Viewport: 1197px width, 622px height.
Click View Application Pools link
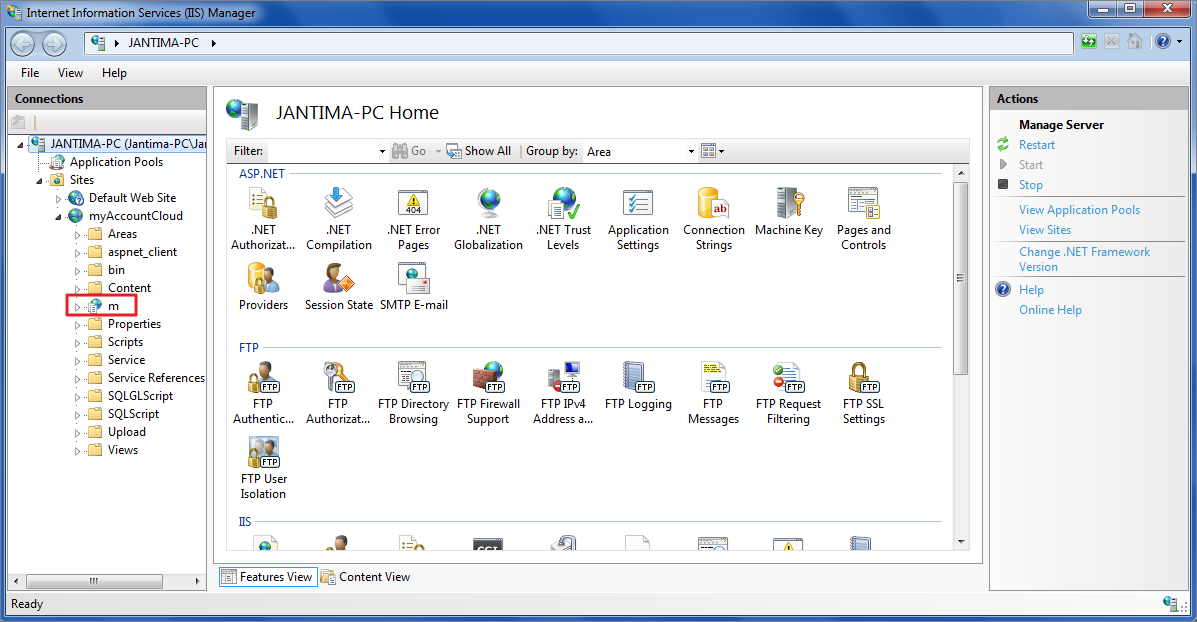[x=1079, y=210]
